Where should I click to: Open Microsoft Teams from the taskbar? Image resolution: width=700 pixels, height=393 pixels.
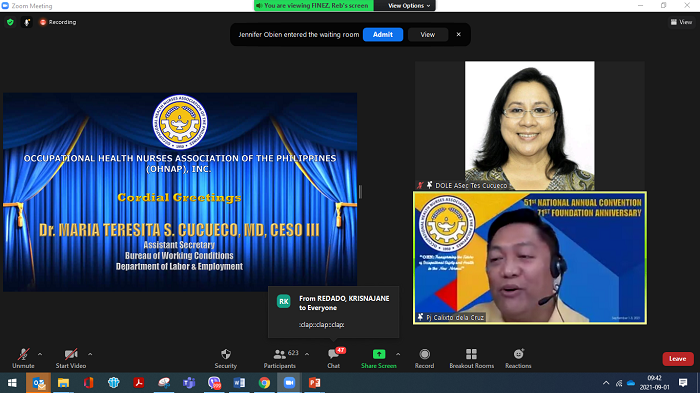(x=189, y=383)
